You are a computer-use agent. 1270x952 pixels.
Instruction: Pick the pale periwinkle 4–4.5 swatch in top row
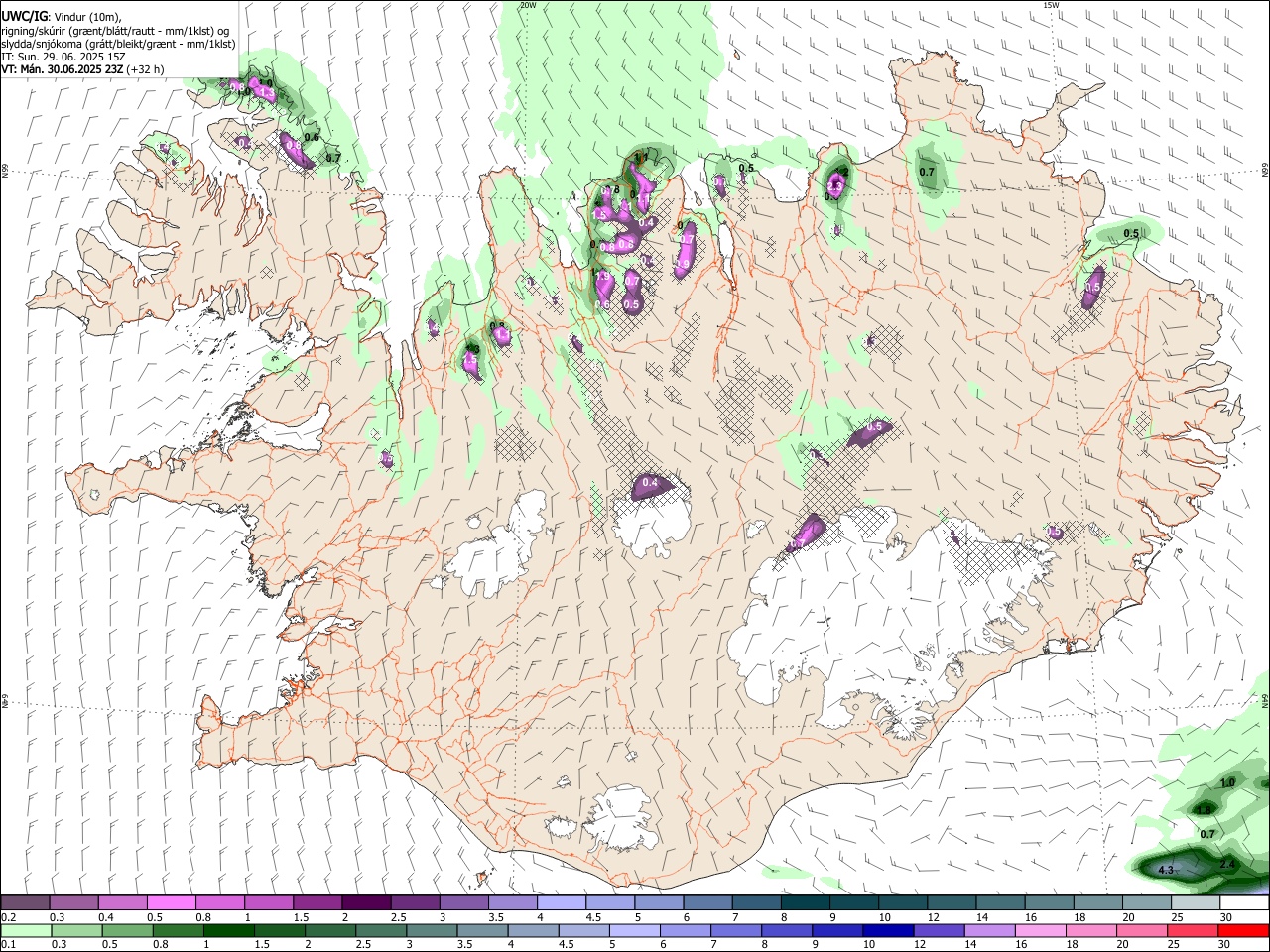coord(562,903)
